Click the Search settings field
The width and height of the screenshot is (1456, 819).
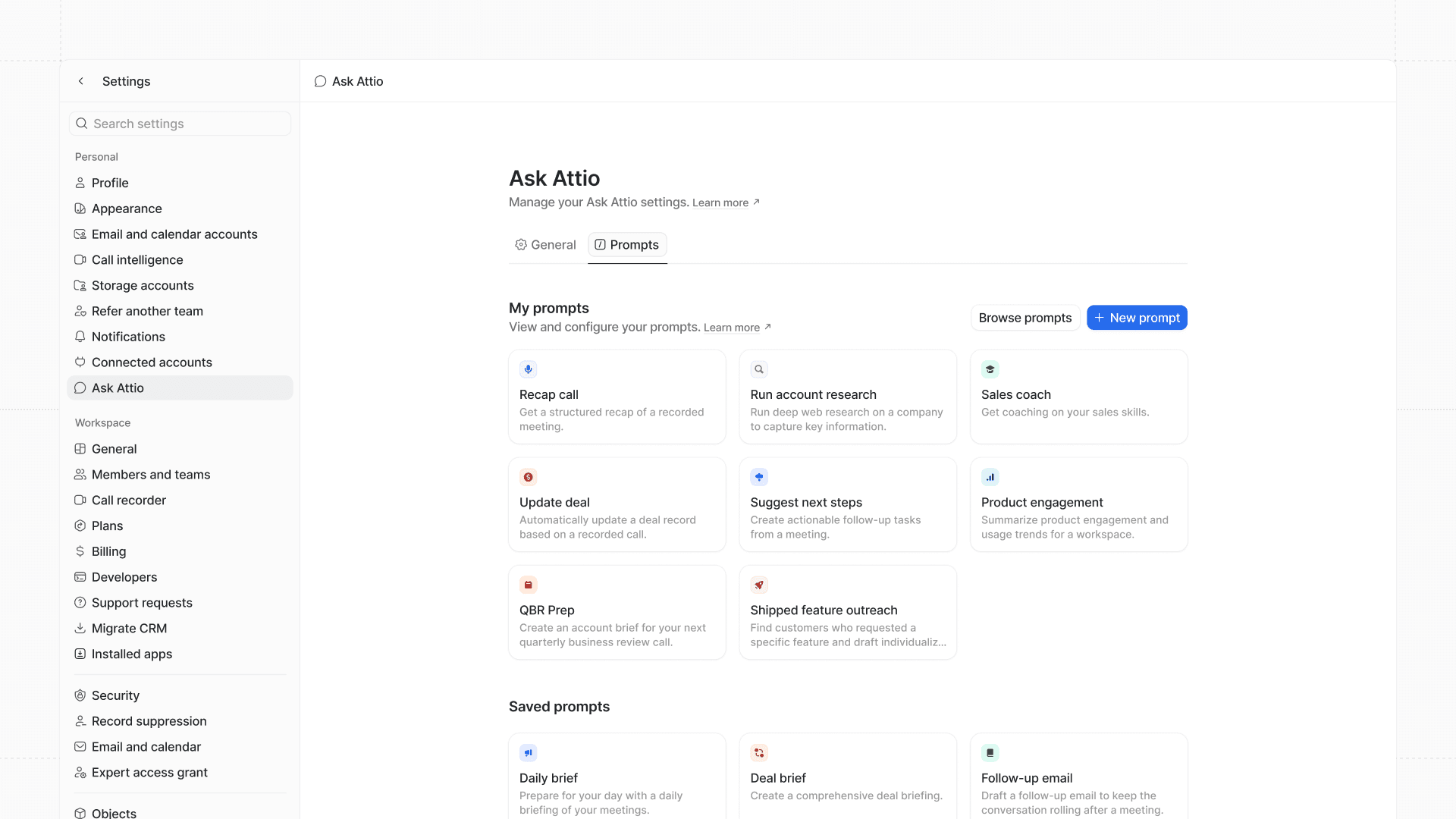coord(180,123)
